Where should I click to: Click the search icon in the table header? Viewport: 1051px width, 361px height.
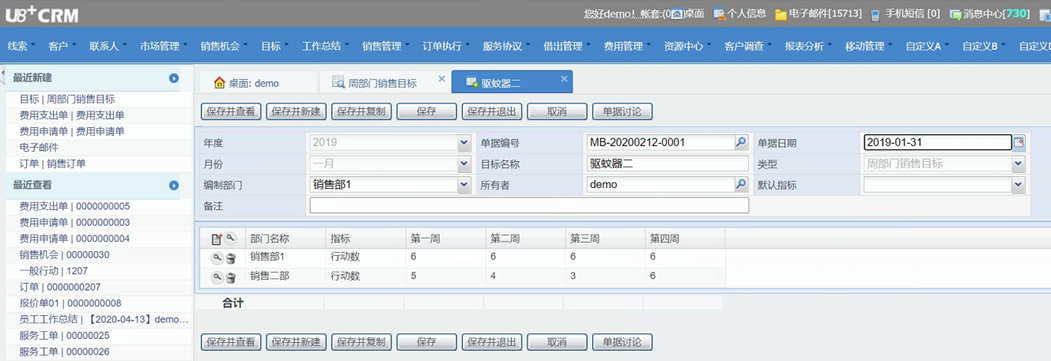coord(230,238)
